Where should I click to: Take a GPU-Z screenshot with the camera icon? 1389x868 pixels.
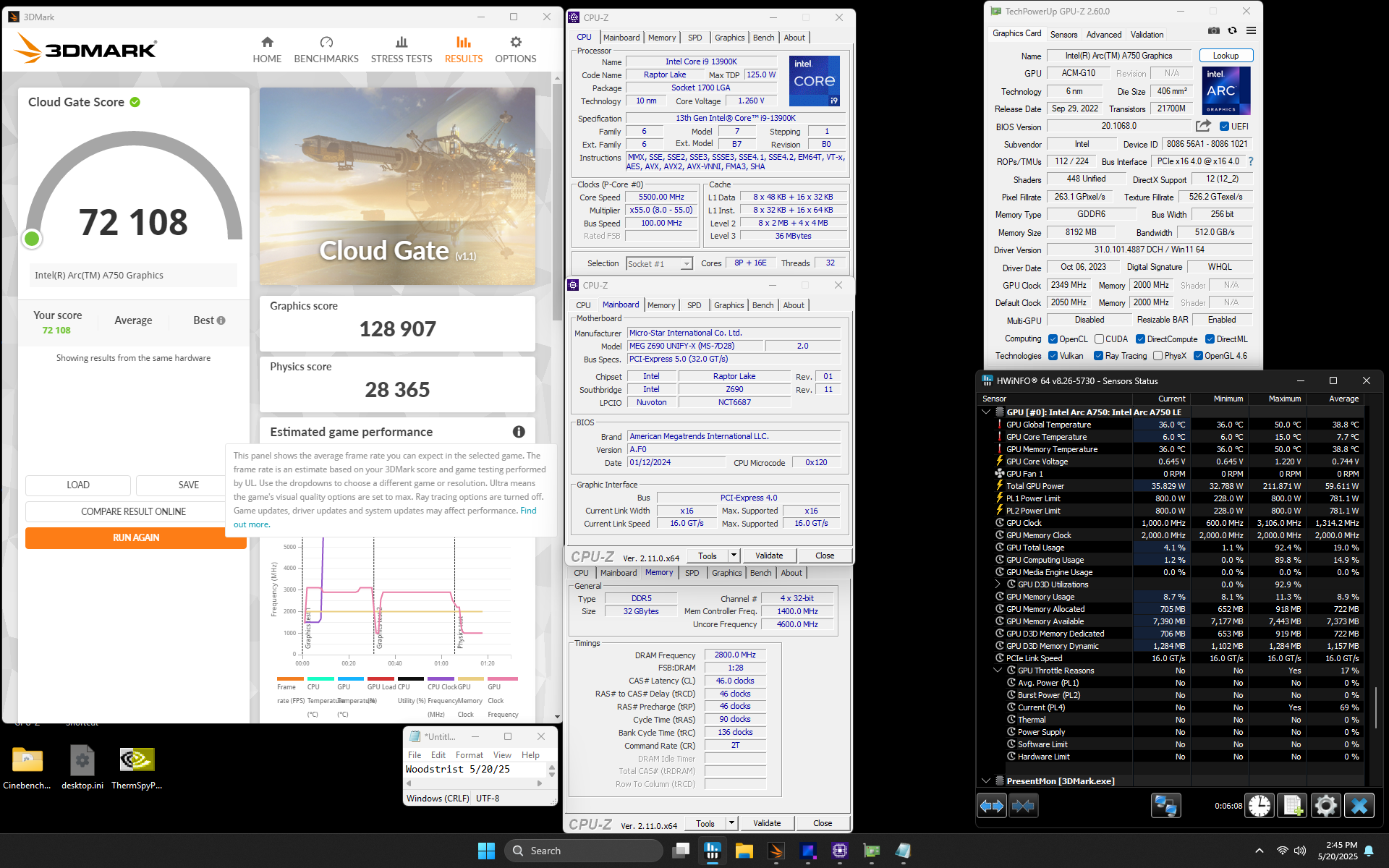[x=1214, y=31]
